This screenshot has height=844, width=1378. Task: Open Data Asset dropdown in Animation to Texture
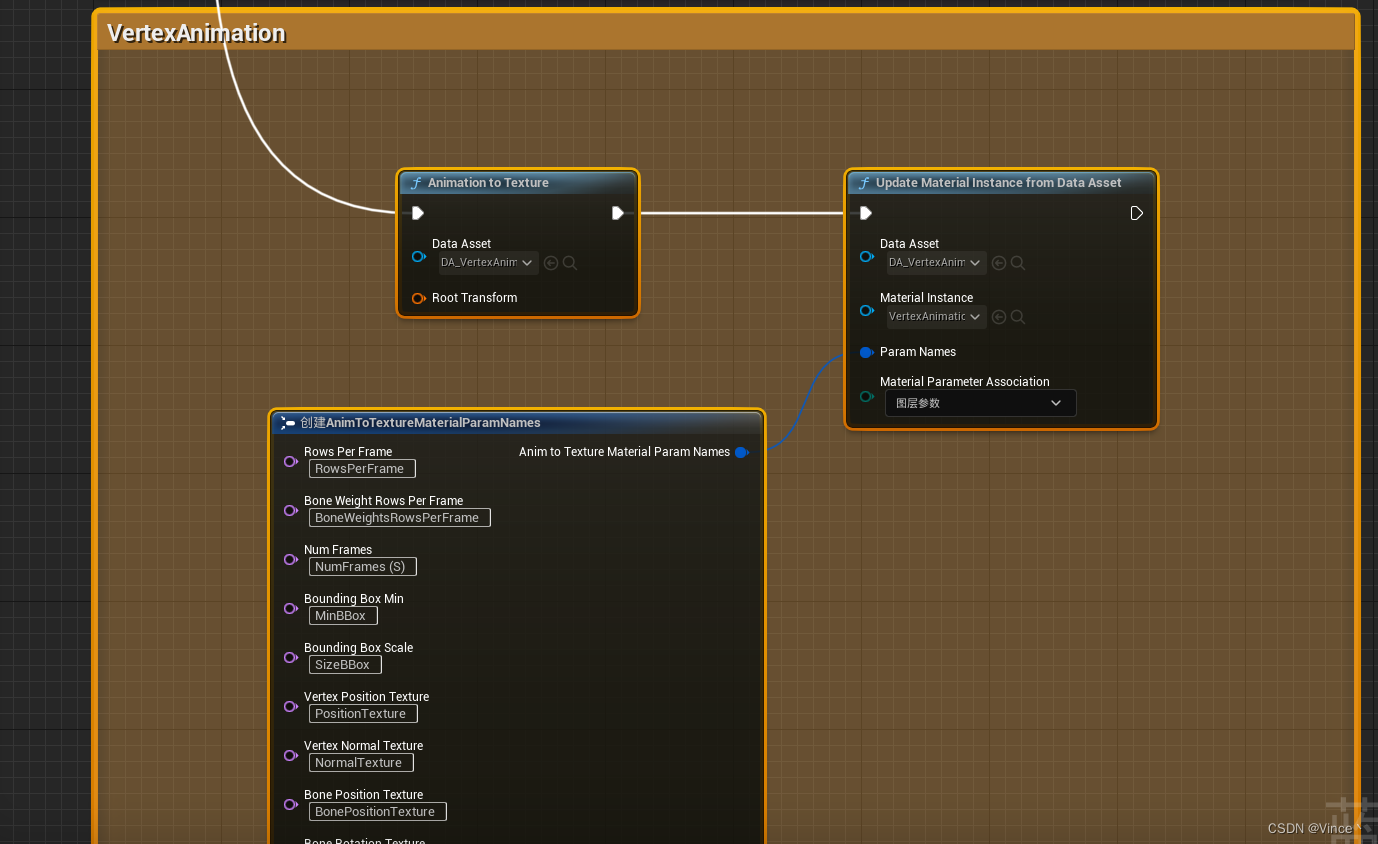(489, 263)
